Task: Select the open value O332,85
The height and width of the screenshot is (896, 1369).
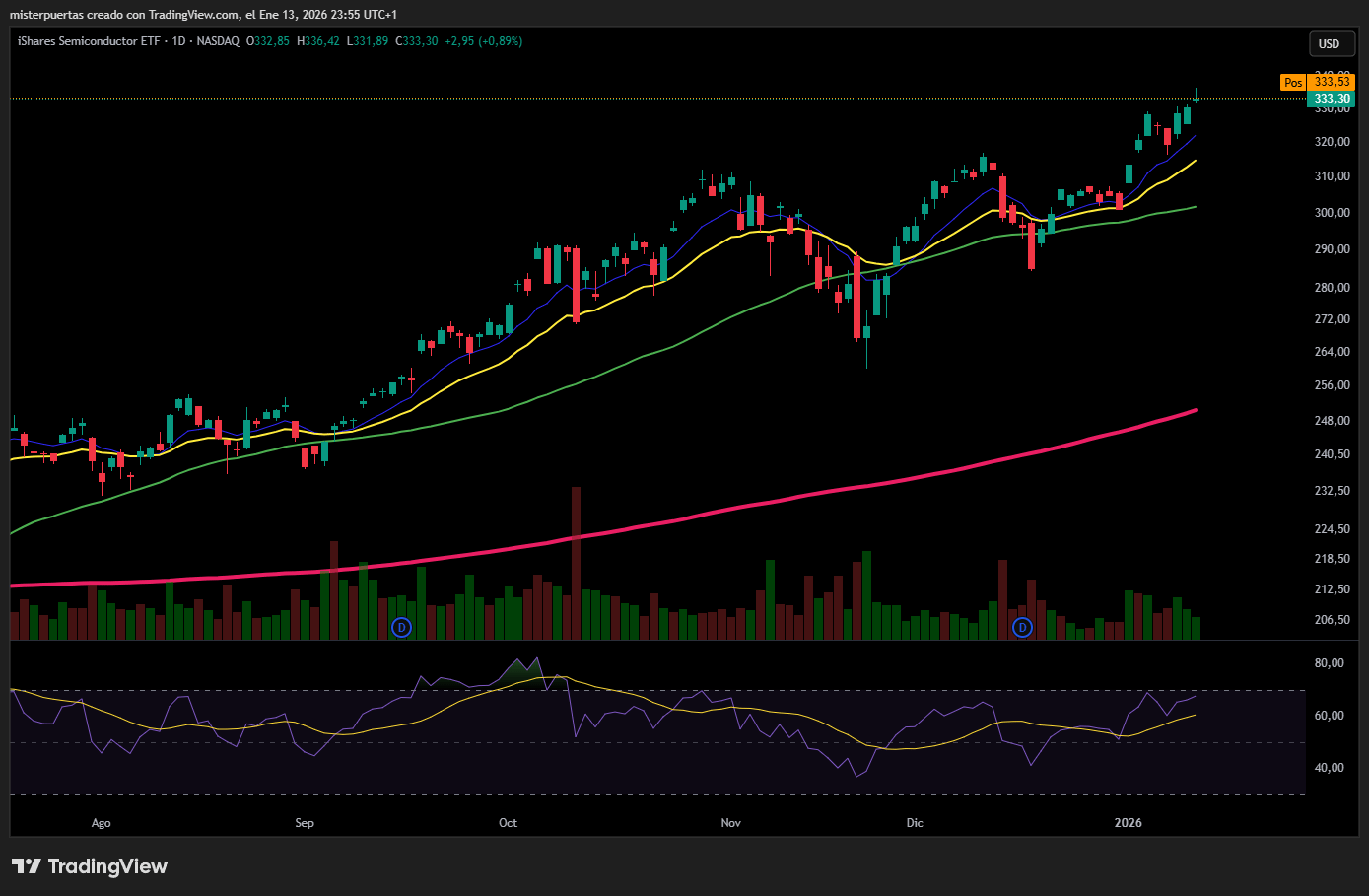Action: [268, 41]
